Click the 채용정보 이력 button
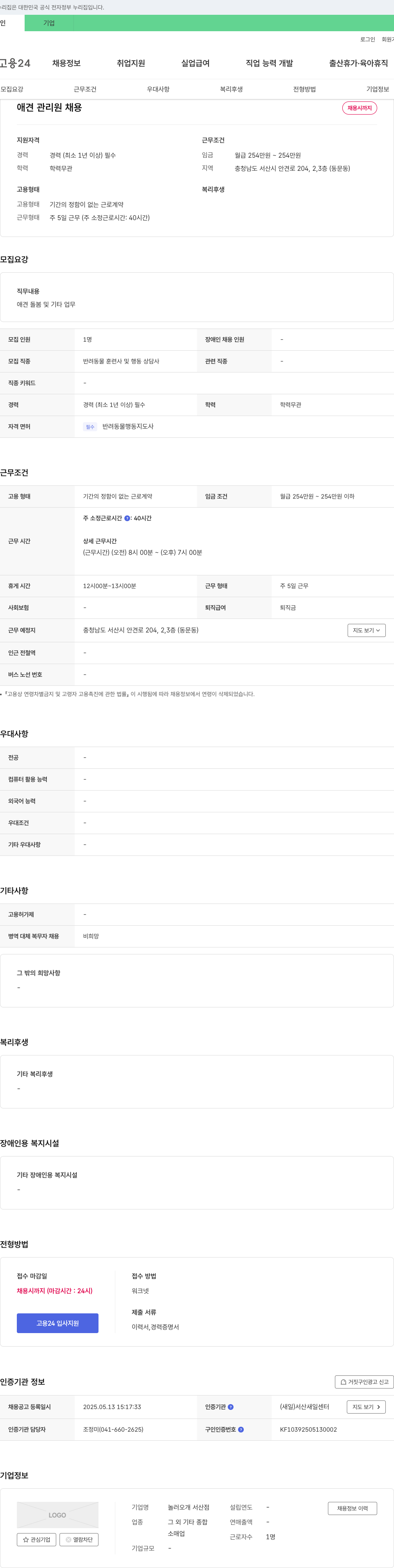The height and width of the screenshot is (1568, 394). 353,1508
